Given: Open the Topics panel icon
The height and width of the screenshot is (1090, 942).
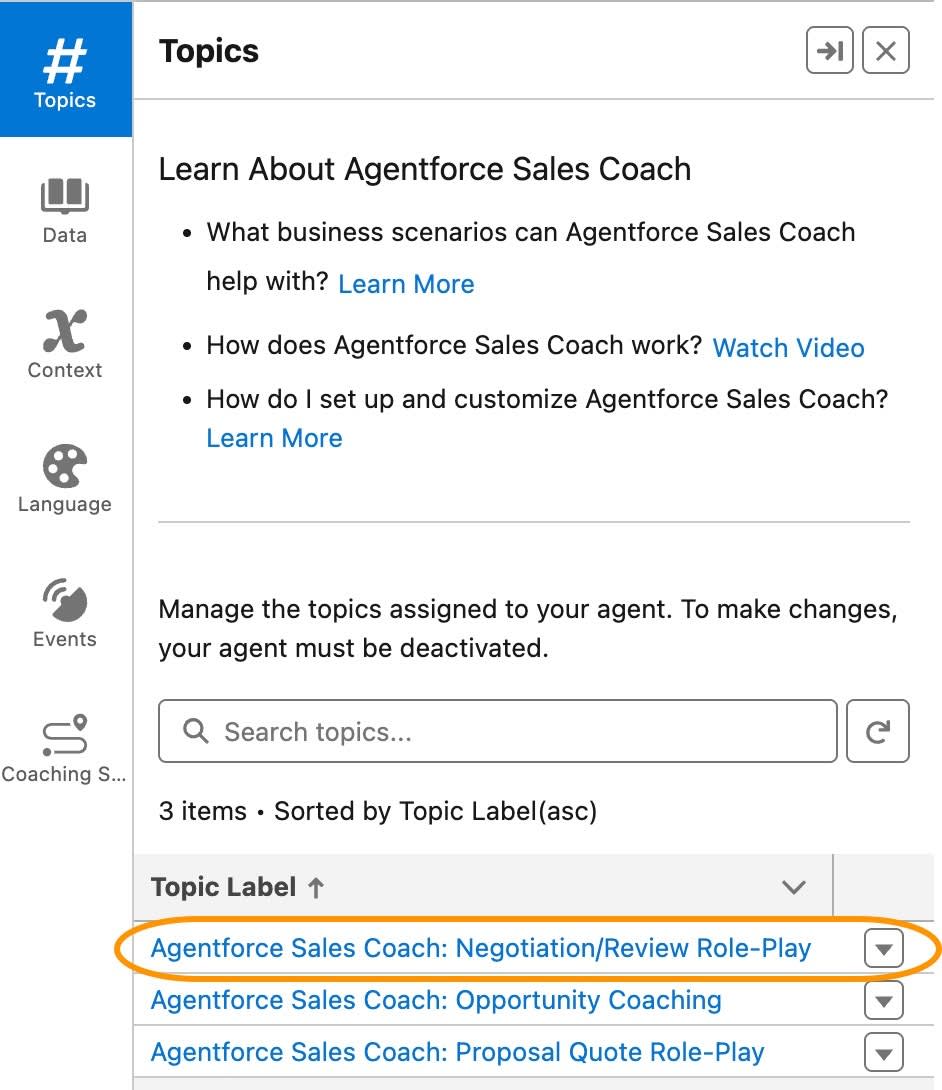Looking at the screenshot, I should click(x=65, y=70).
